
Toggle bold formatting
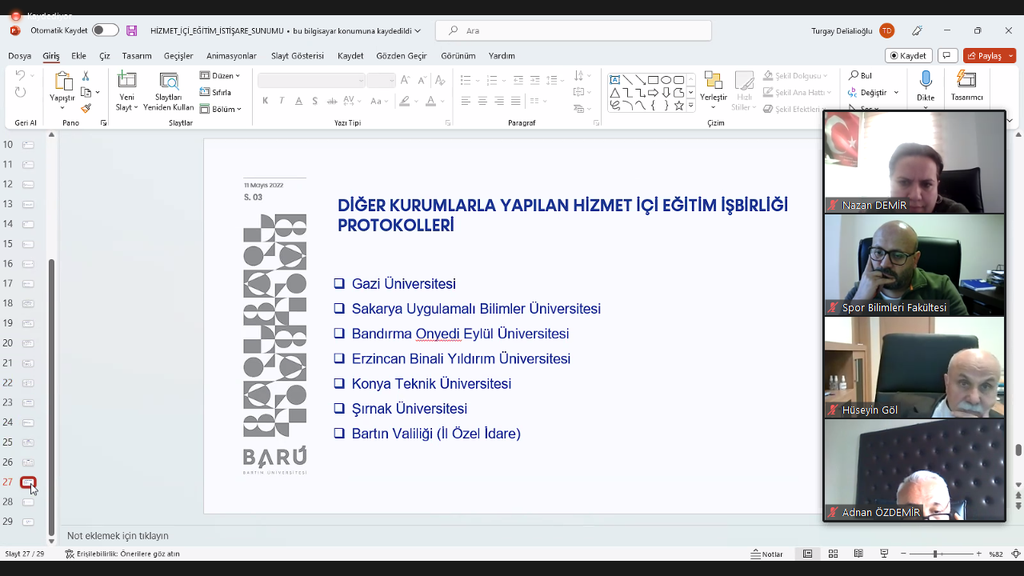pyautogui.click(x=265, y=101)
